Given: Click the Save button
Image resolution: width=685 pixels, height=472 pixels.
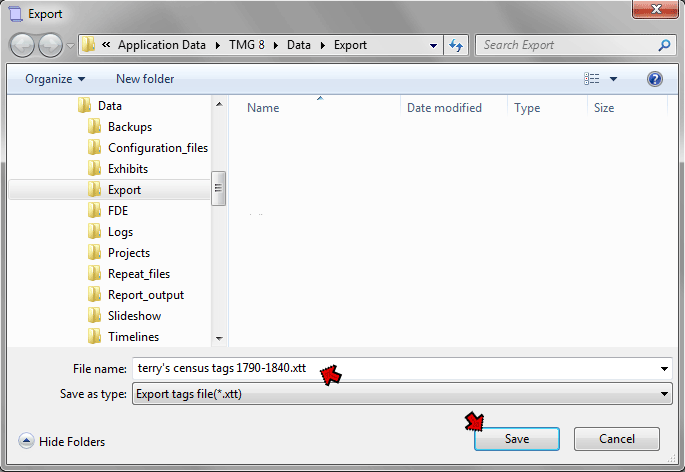Looking at the screenshot, I should (x=517, y=439).
